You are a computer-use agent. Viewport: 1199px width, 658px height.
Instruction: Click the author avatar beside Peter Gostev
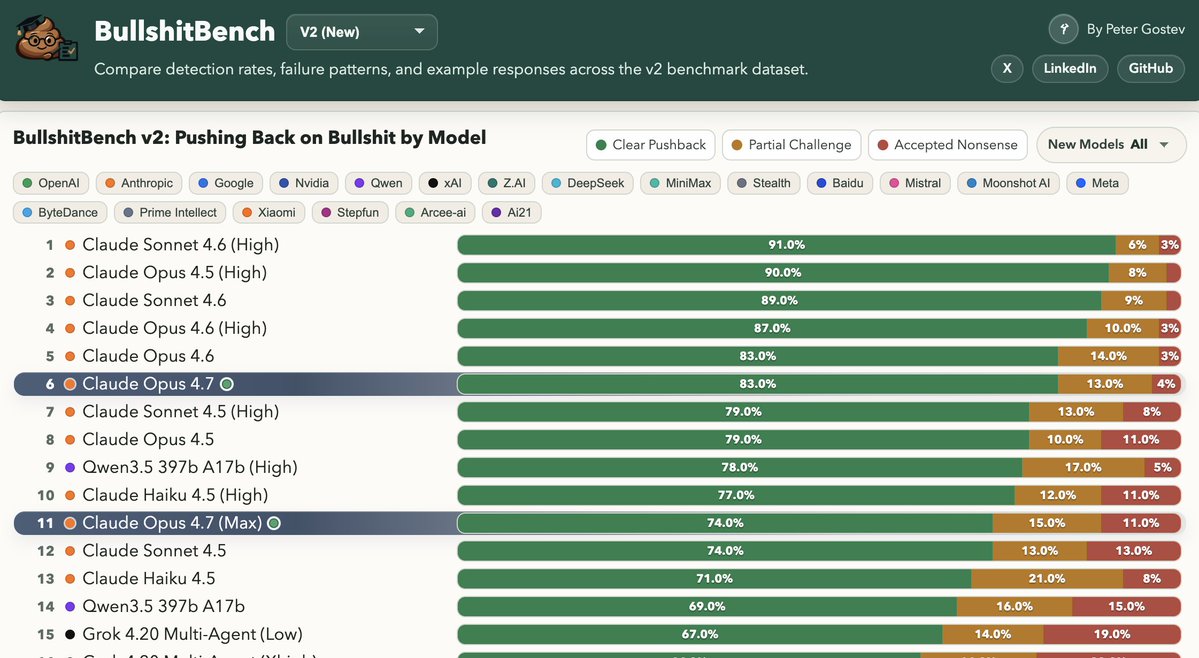coord(1064,28)
